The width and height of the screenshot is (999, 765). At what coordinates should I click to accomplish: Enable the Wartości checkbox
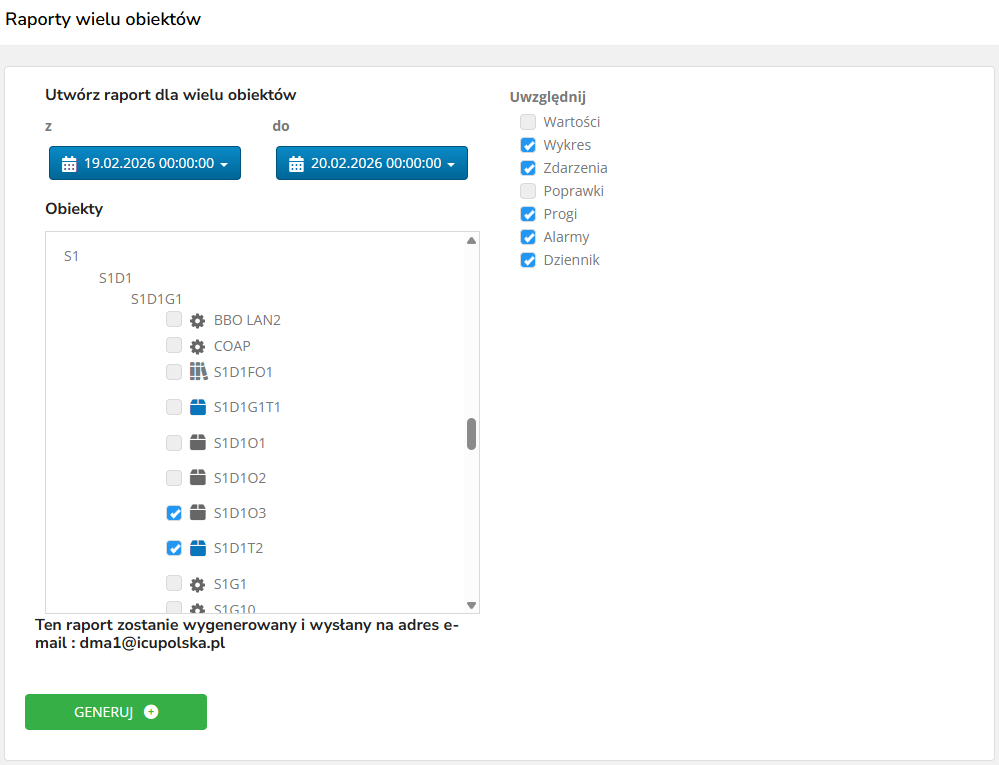pos(528,122)
